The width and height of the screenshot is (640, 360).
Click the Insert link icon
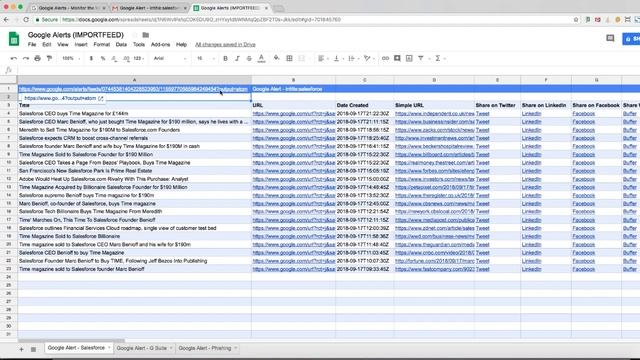385,58
